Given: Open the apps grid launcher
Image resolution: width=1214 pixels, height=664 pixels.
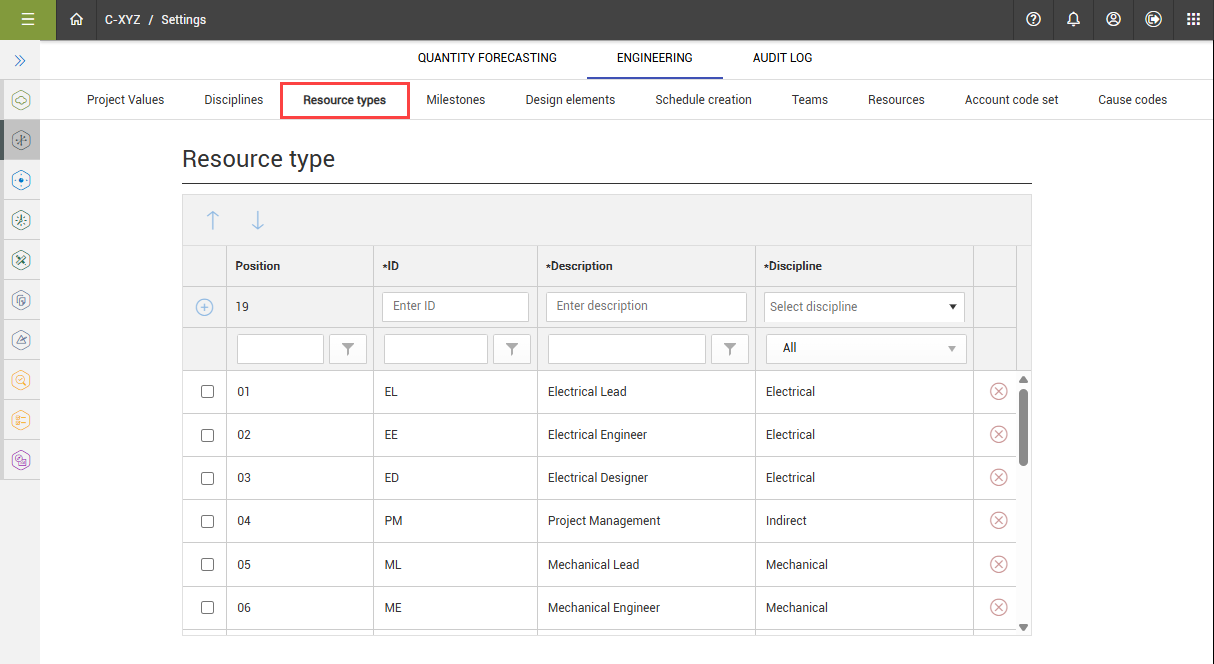Looking at the screenshot, I should (x=1193, y=19).
